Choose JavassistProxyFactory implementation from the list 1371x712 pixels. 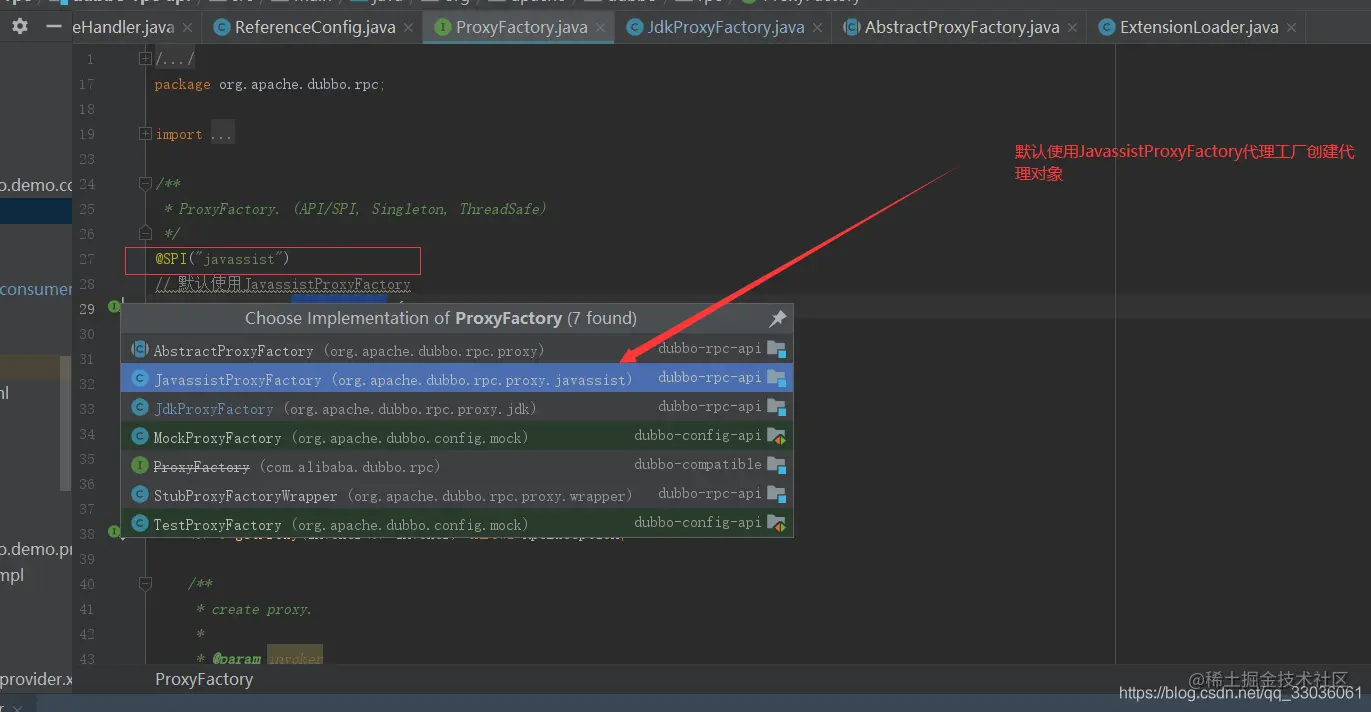[x=457, y=379]
